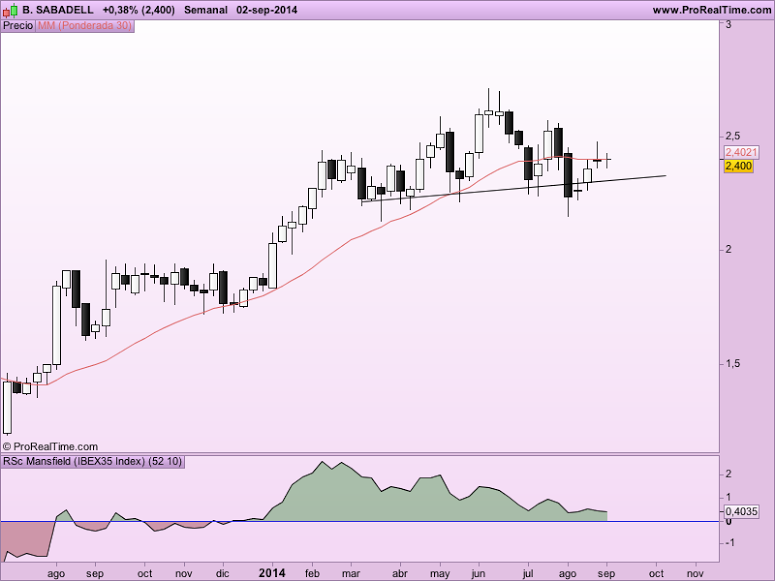Click the 02-sep-2014 date label
This screenshot has height=581, width=775.
click(267, 10)
